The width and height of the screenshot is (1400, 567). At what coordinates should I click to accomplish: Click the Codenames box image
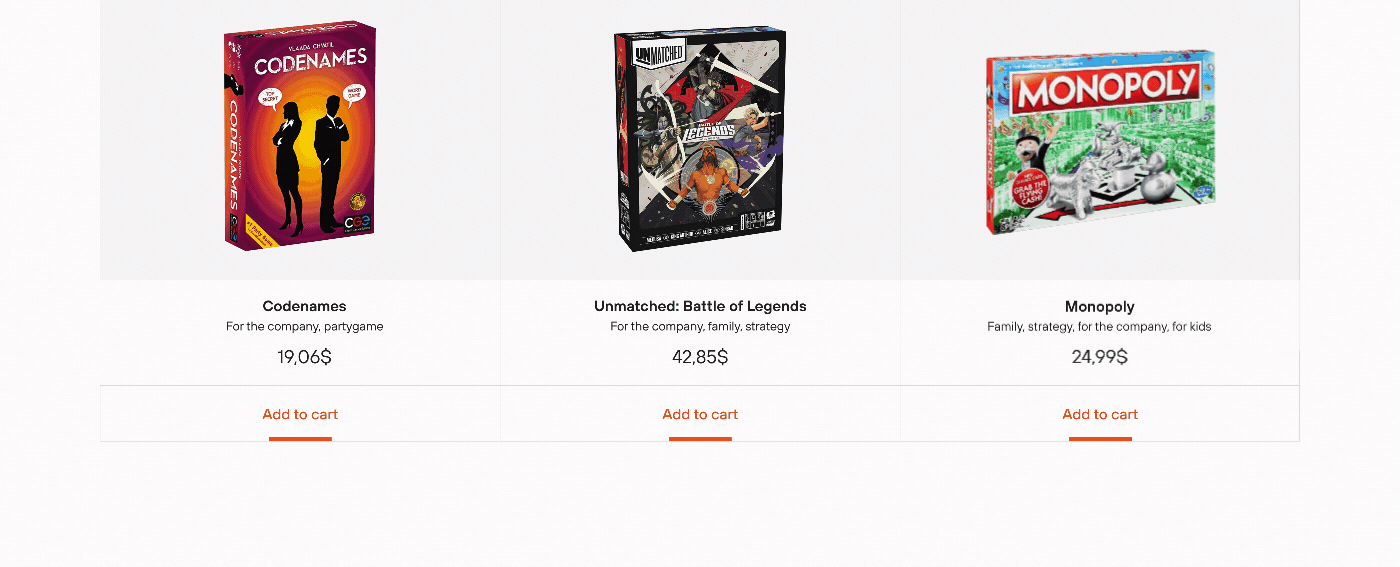click(x=300, y=137)
